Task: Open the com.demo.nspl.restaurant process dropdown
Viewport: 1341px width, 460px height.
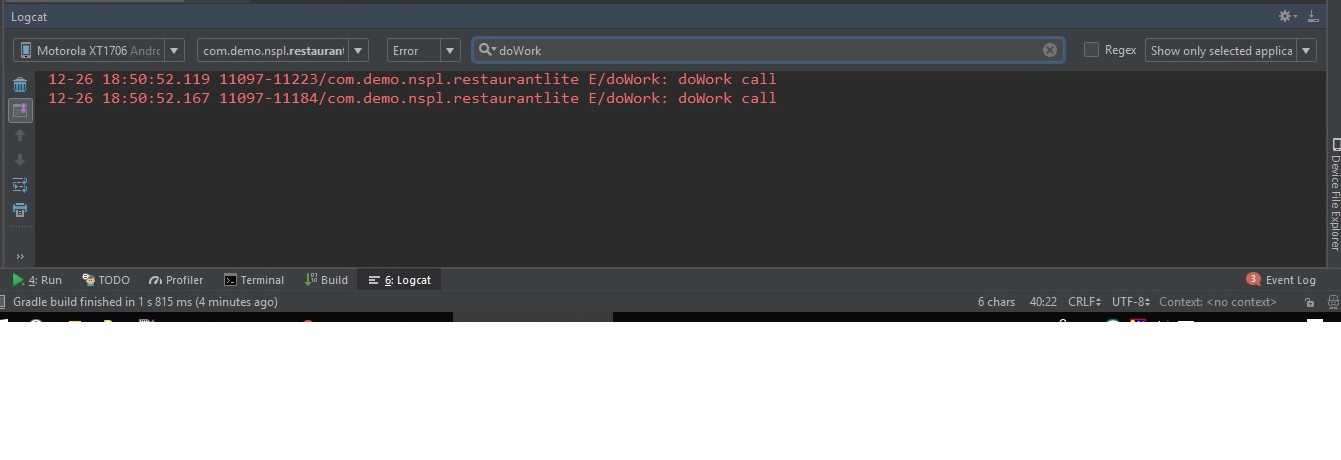Action: pos(282,50)
